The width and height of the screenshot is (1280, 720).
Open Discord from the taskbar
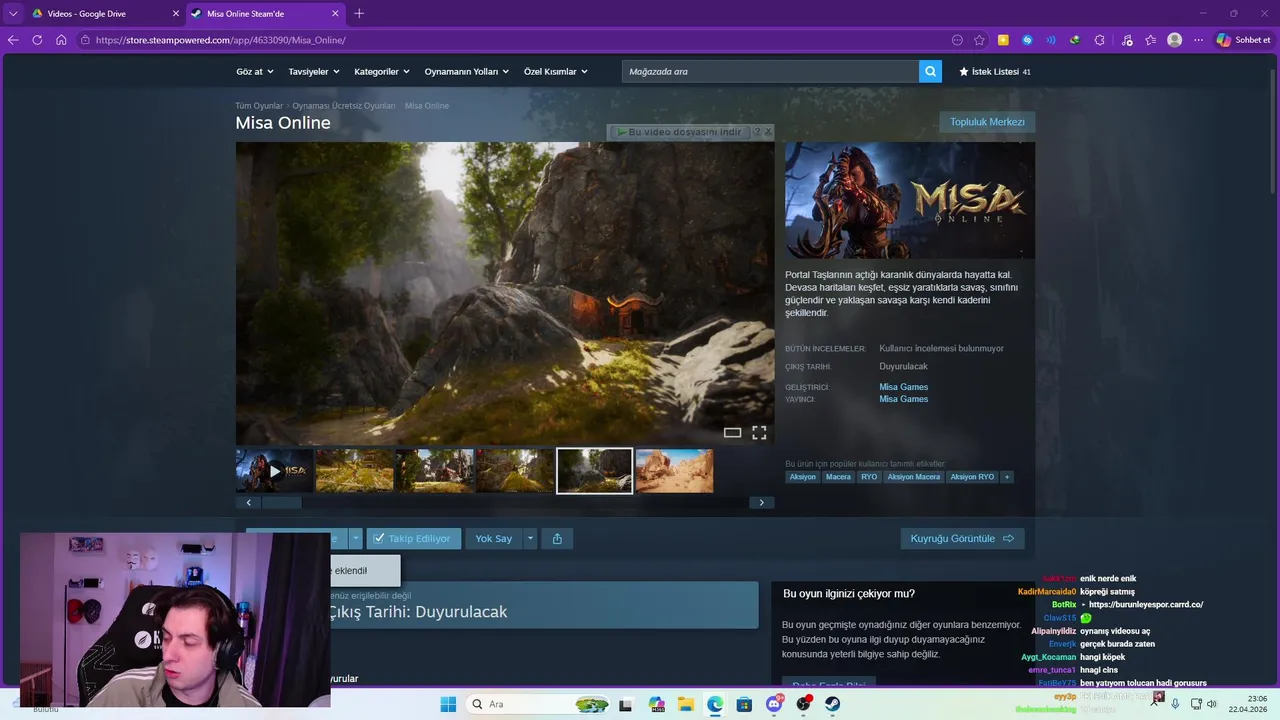(774, 704)
